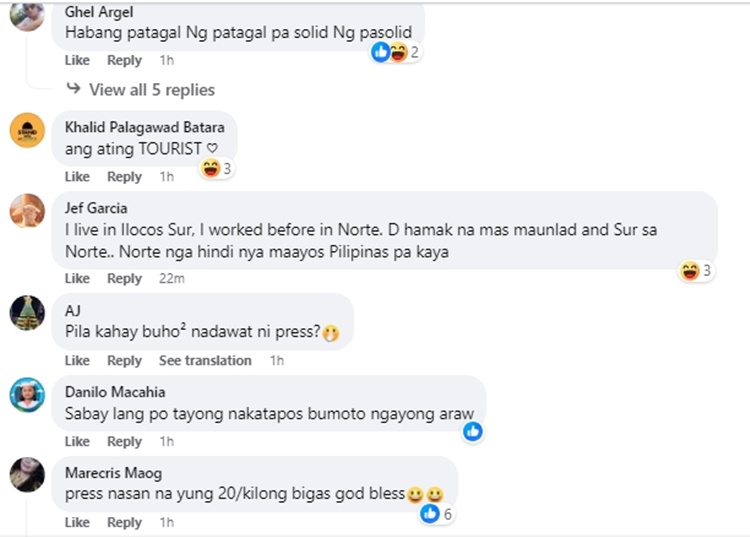View reactions on Ghel Argel's comment
Viewport: 750px width, 537px height.
[396, 52]
